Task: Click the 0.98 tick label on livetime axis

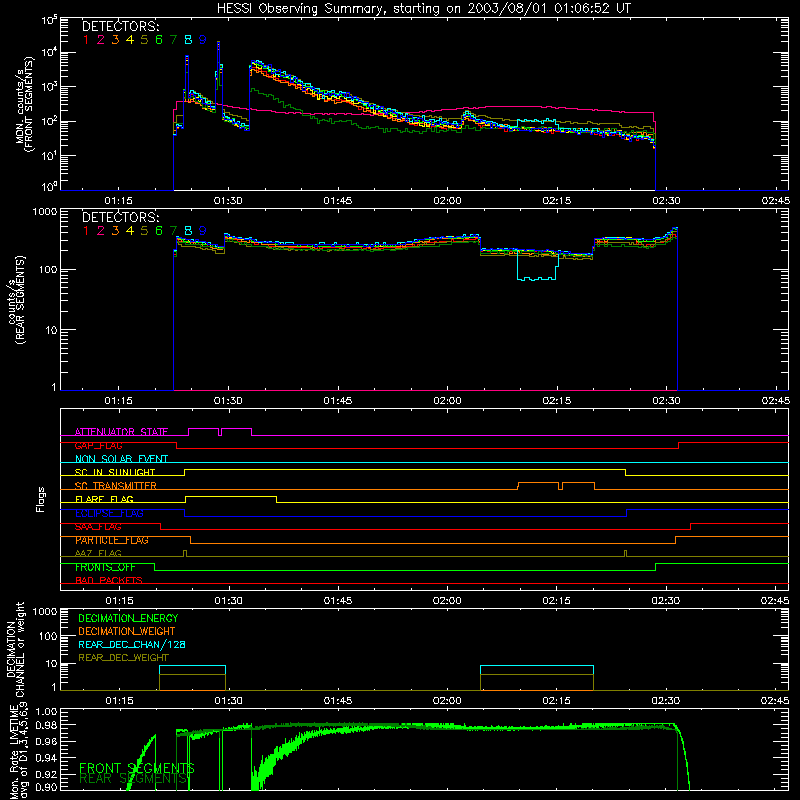Action: pyautogui.click(x=46, y=725)
